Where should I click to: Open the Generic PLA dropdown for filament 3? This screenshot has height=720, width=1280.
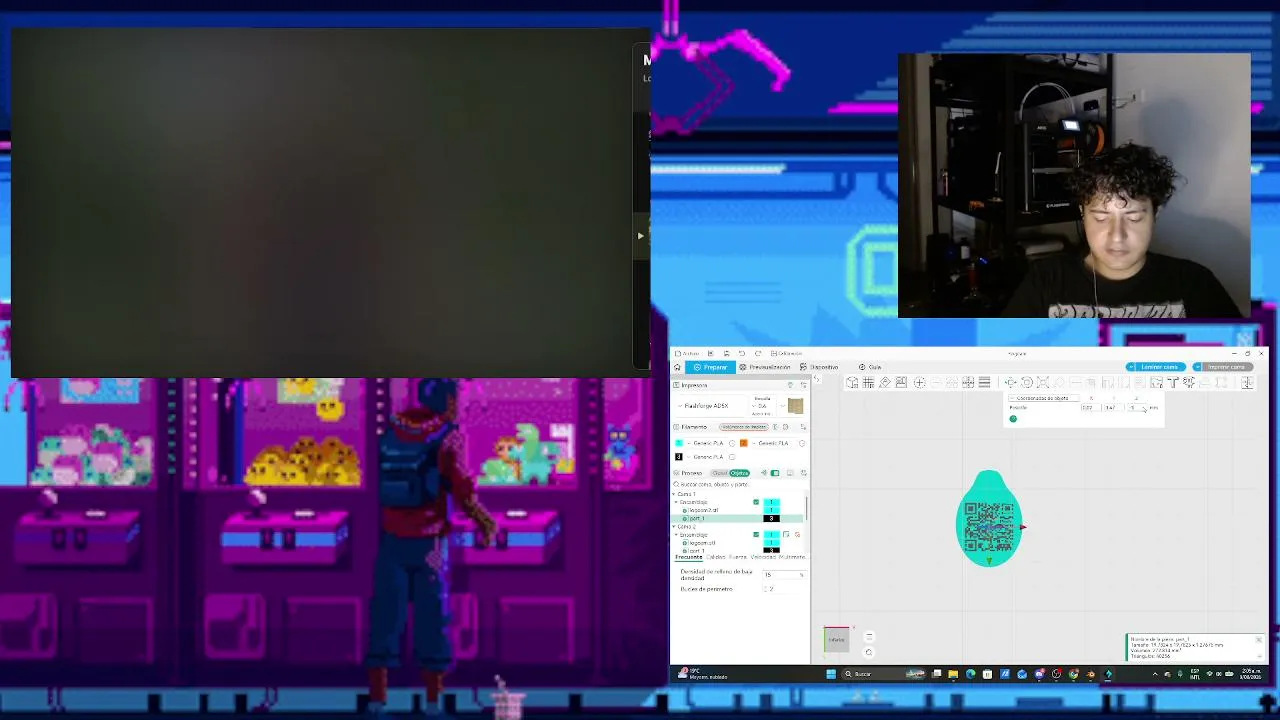coord(706,457)
